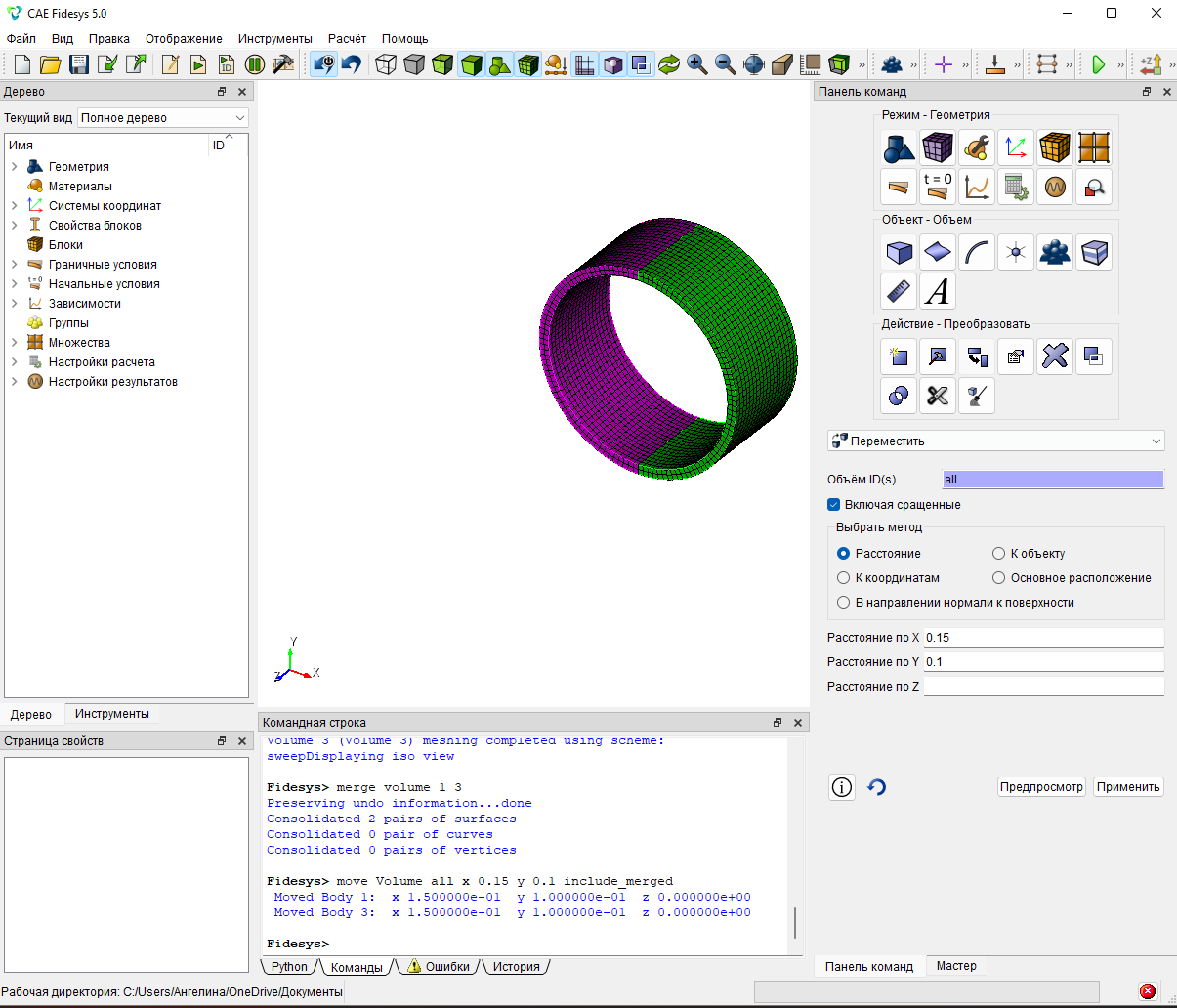
Task: Select measurement ruler icon
Action: 899,291
